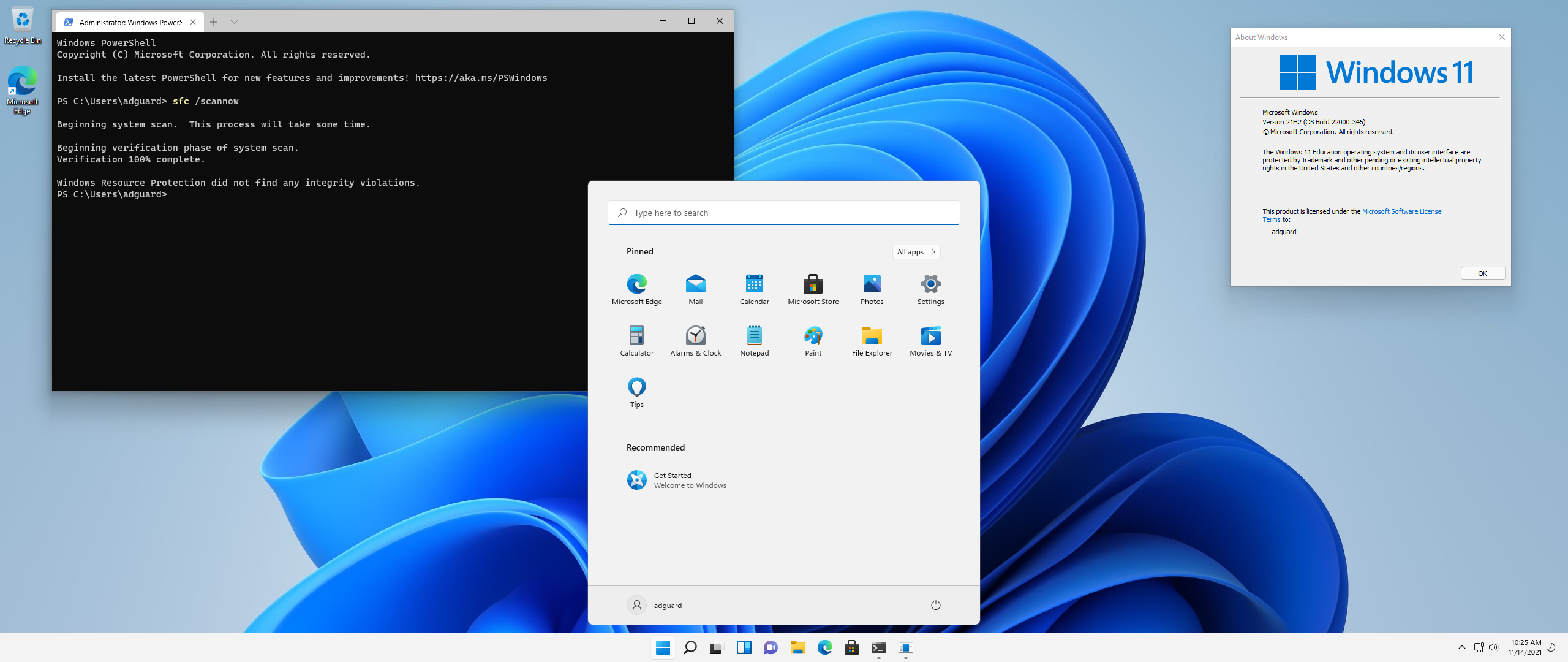
Task: Maximize the PowerShell window
Action: pos(692,21)
